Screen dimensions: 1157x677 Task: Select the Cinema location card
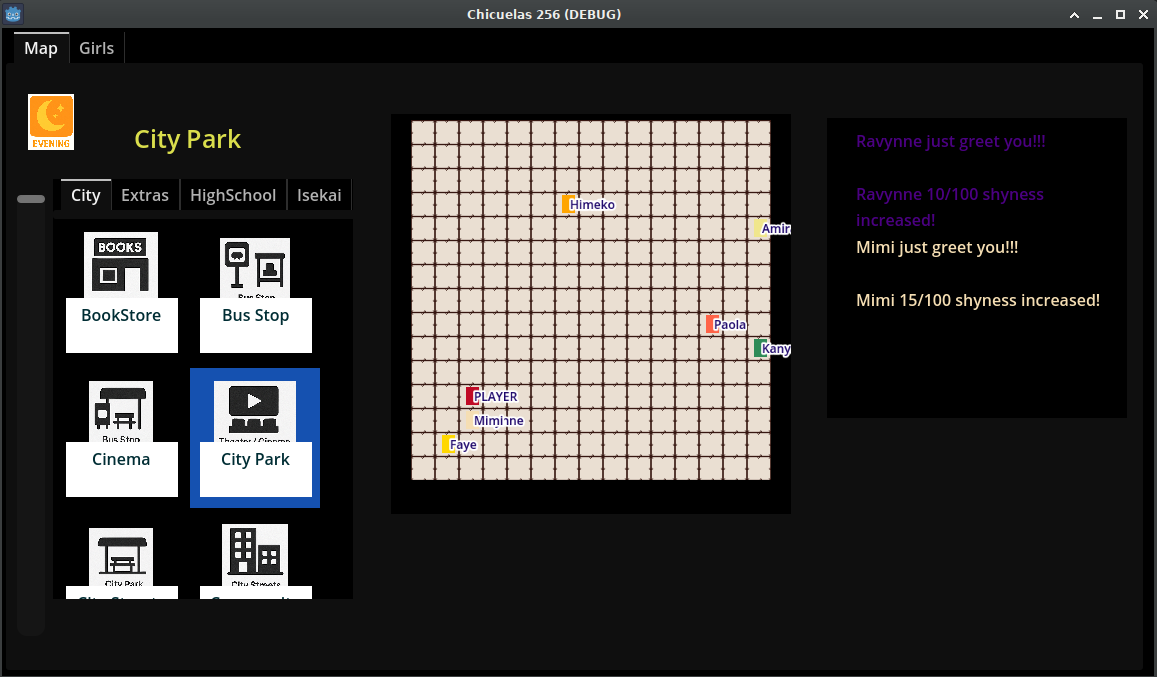pyautogui.click(x=122, y=439)
